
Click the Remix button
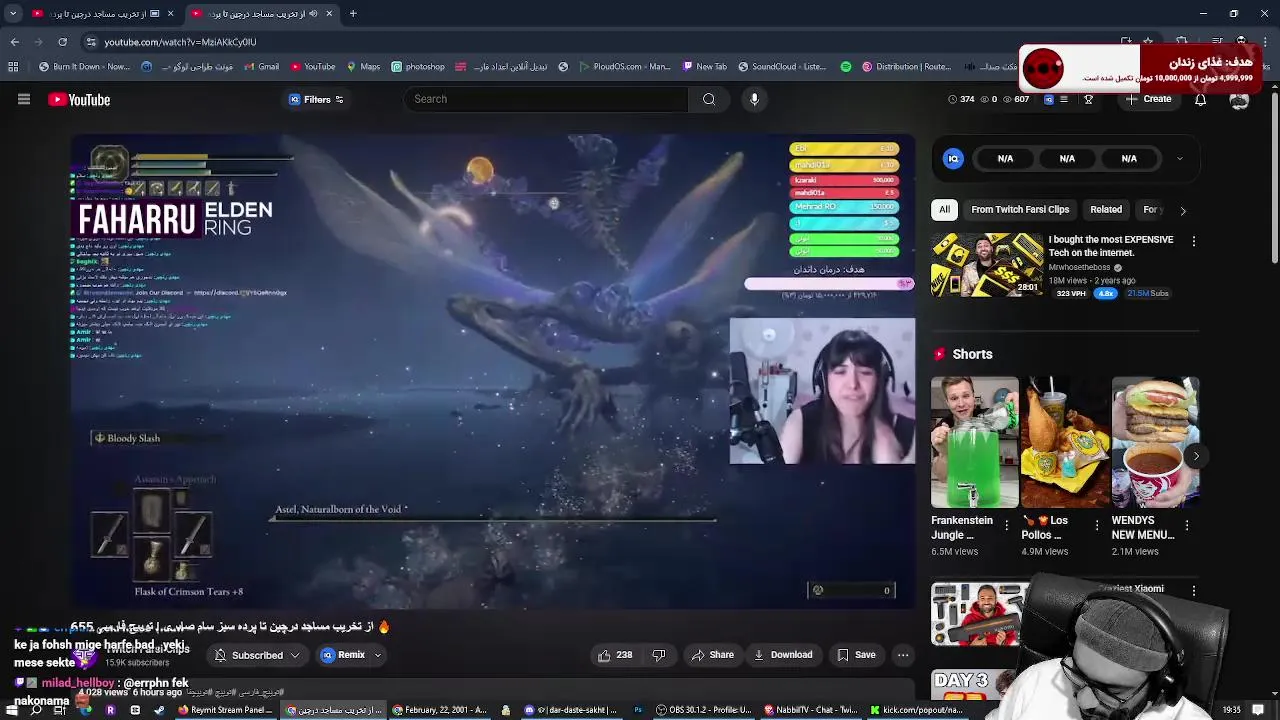(x=343, y=655)
